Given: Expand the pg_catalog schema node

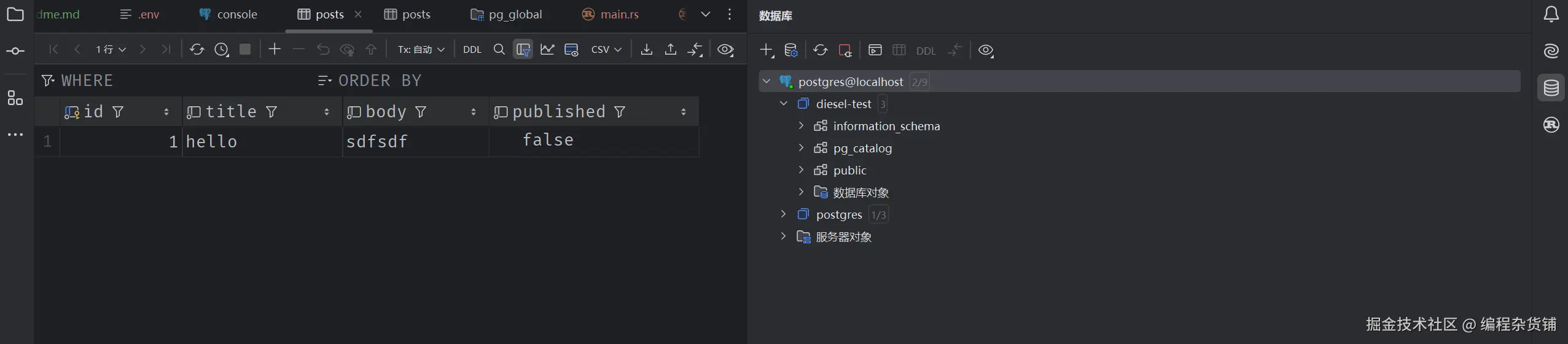Looking at the screenshot, I should tap(801, 147).
